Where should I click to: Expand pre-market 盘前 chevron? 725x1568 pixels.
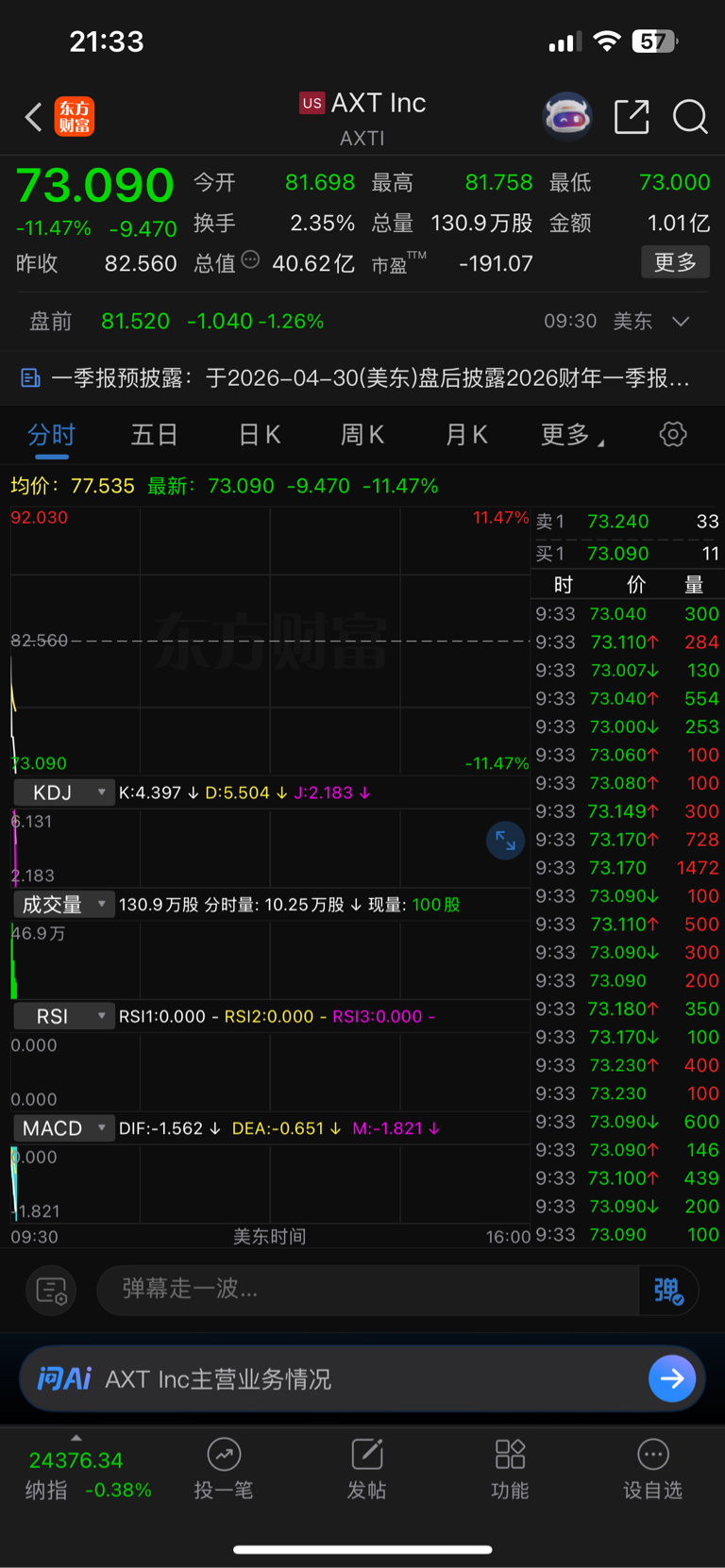681,321
